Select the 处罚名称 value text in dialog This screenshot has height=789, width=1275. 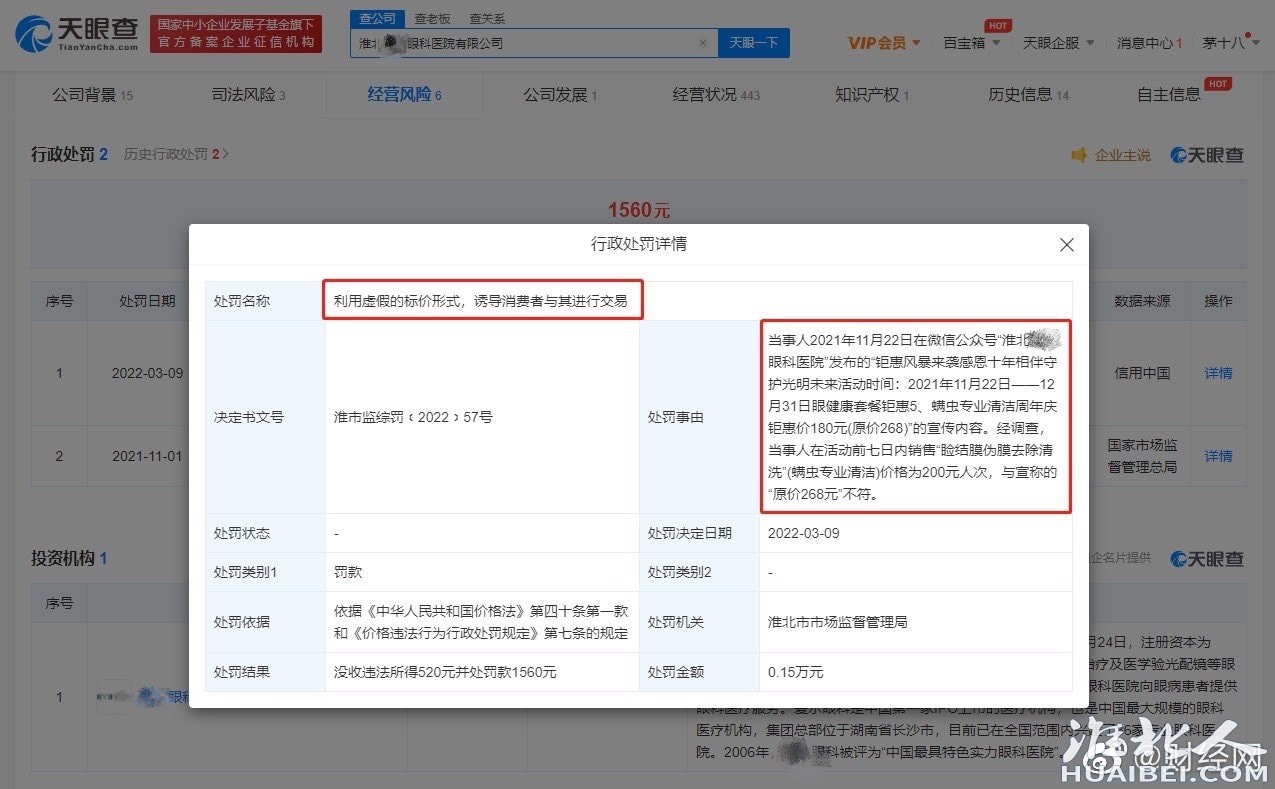click(481, 300)
